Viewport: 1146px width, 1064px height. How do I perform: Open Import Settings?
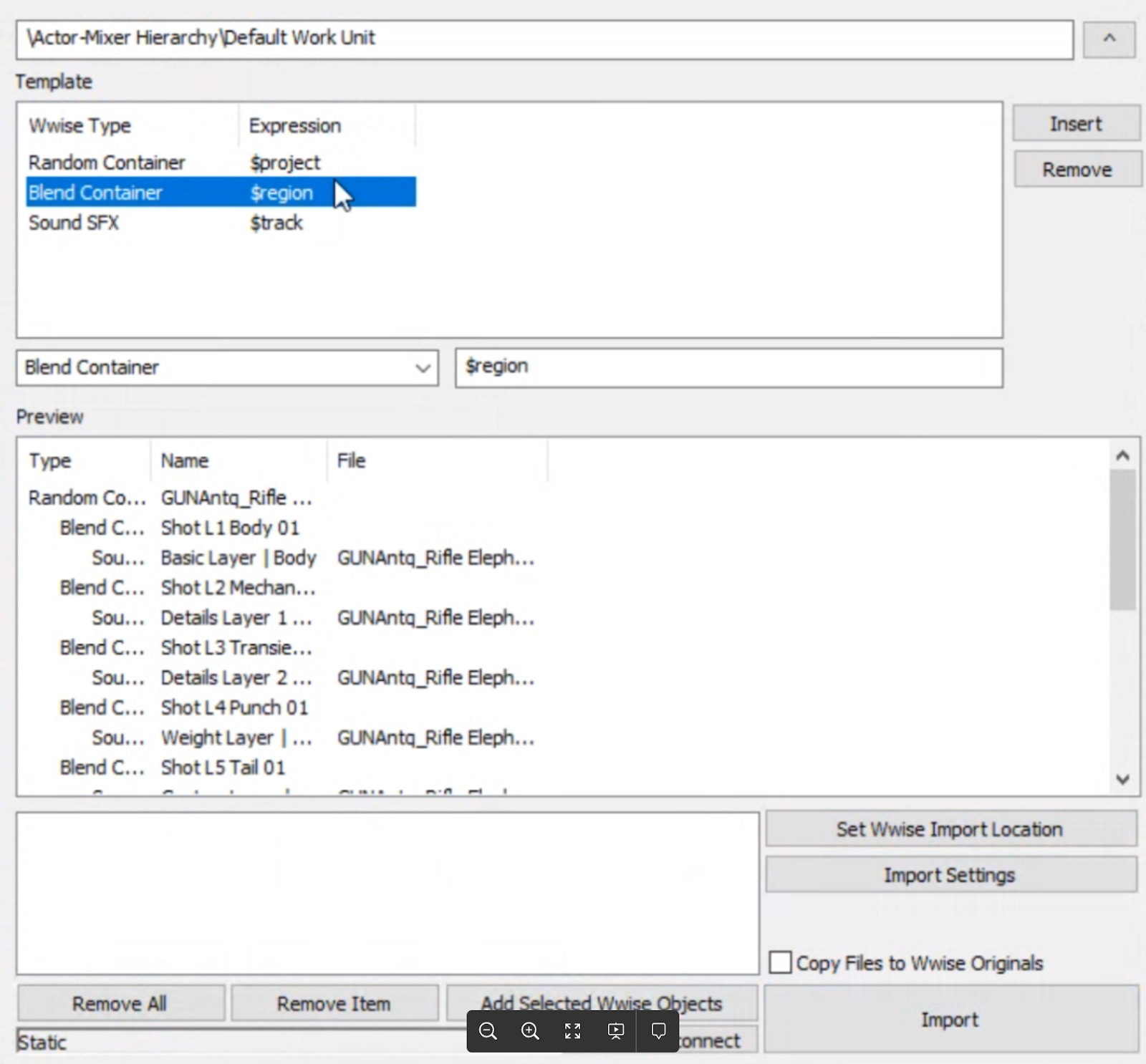(x=950, y=874)
